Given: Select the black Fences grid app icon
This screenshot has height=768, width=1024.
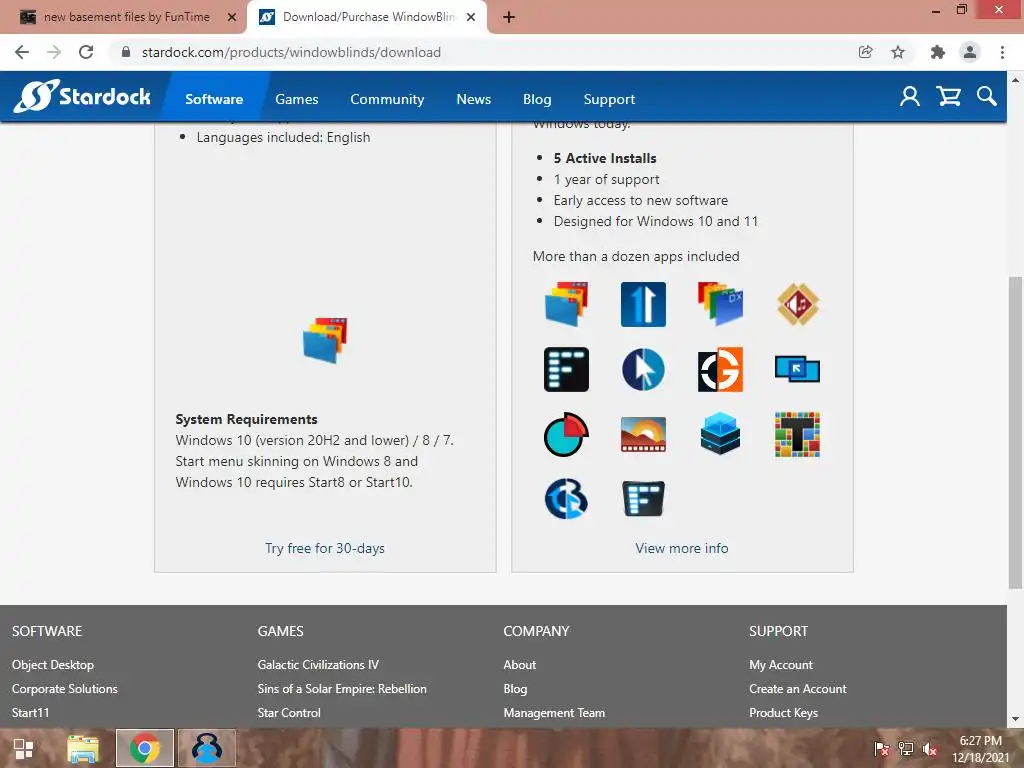Looking at the screenshot, I should pos(566,370).
